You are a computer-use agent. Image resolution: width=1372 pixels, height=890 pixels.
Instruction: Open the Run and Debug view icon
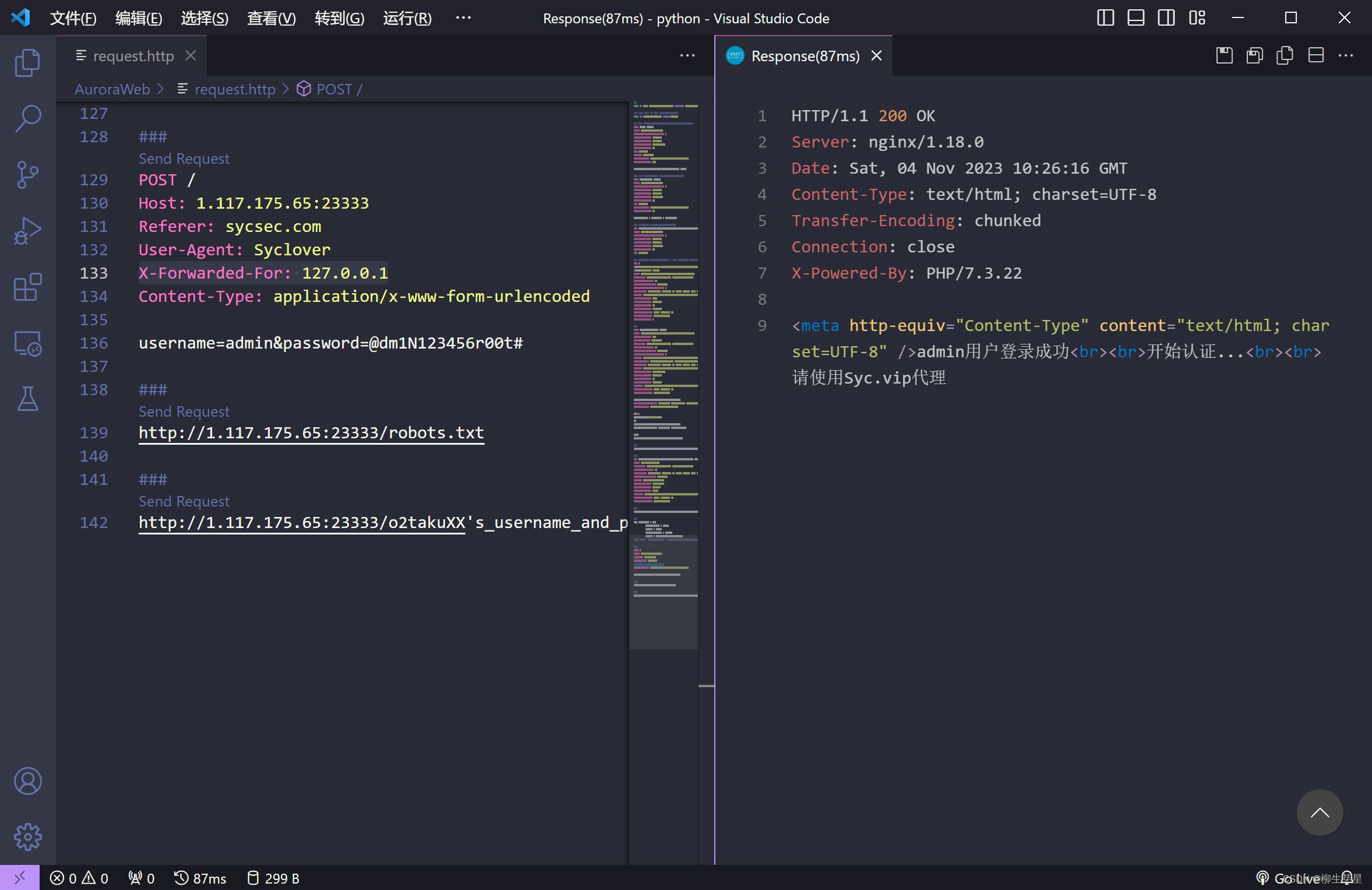27,231
